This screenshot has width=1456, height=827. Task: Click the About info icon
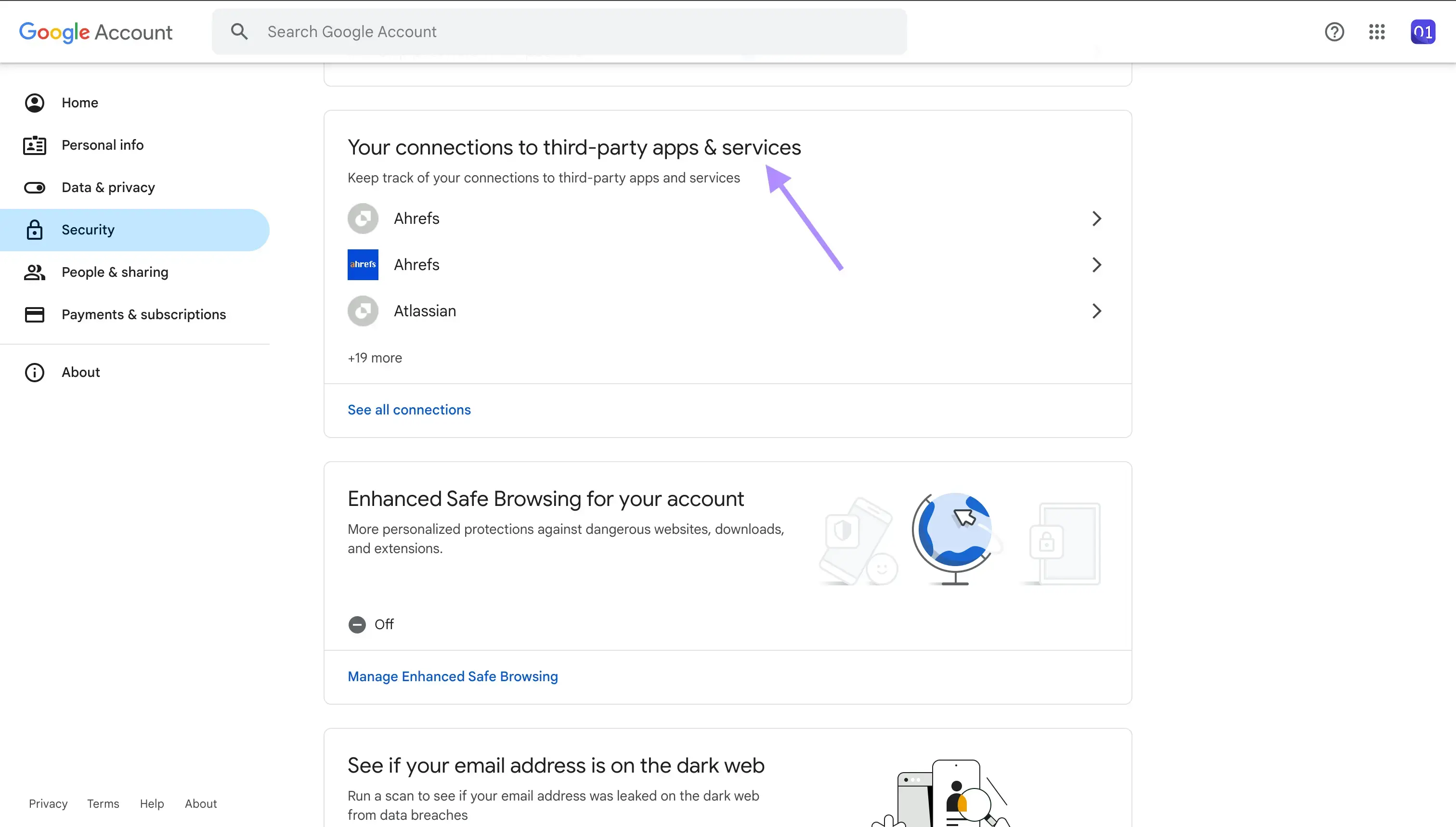(x=34, y=372)
